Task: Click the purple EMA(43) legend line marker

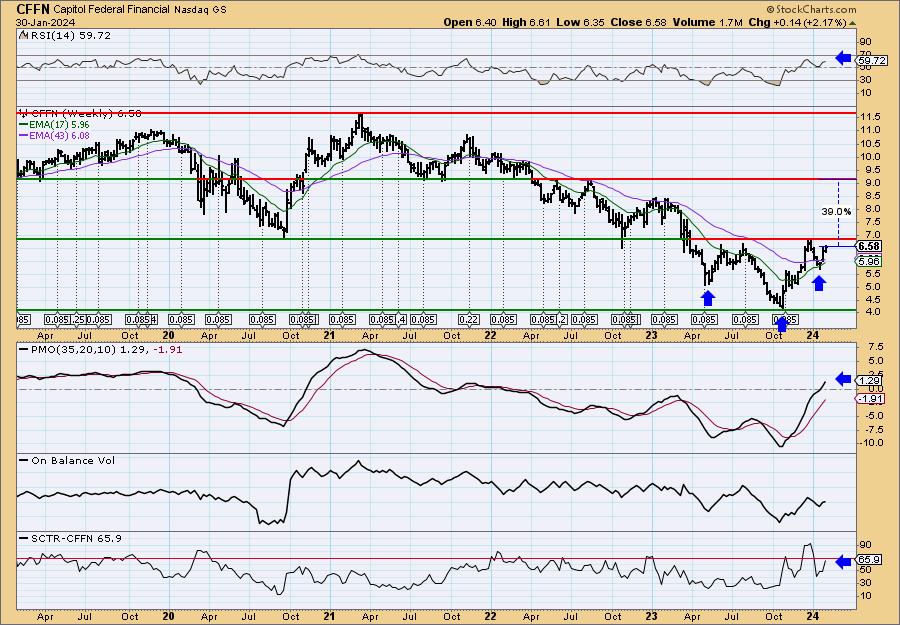Action: pyautogui.click(x=24, y=135)
